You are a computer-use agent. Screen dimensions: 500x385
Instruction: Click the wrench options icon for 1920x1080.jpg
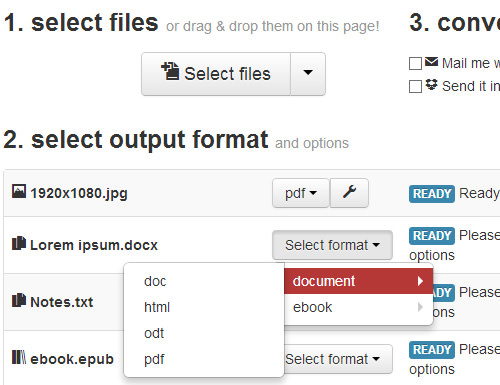(x=349, y=193)
